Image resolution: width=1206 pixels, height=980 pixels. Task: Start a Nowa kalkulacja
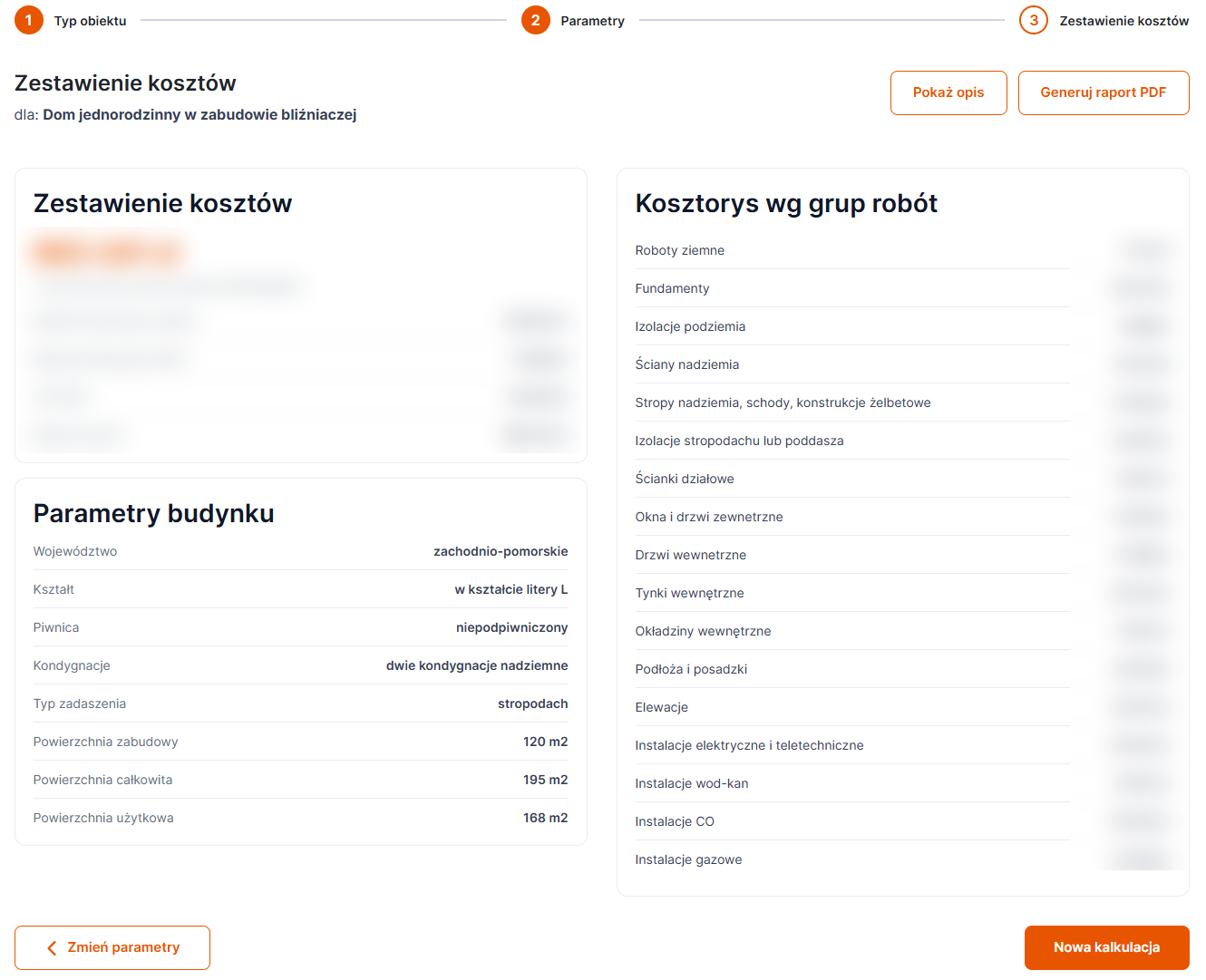(1106, 947)
